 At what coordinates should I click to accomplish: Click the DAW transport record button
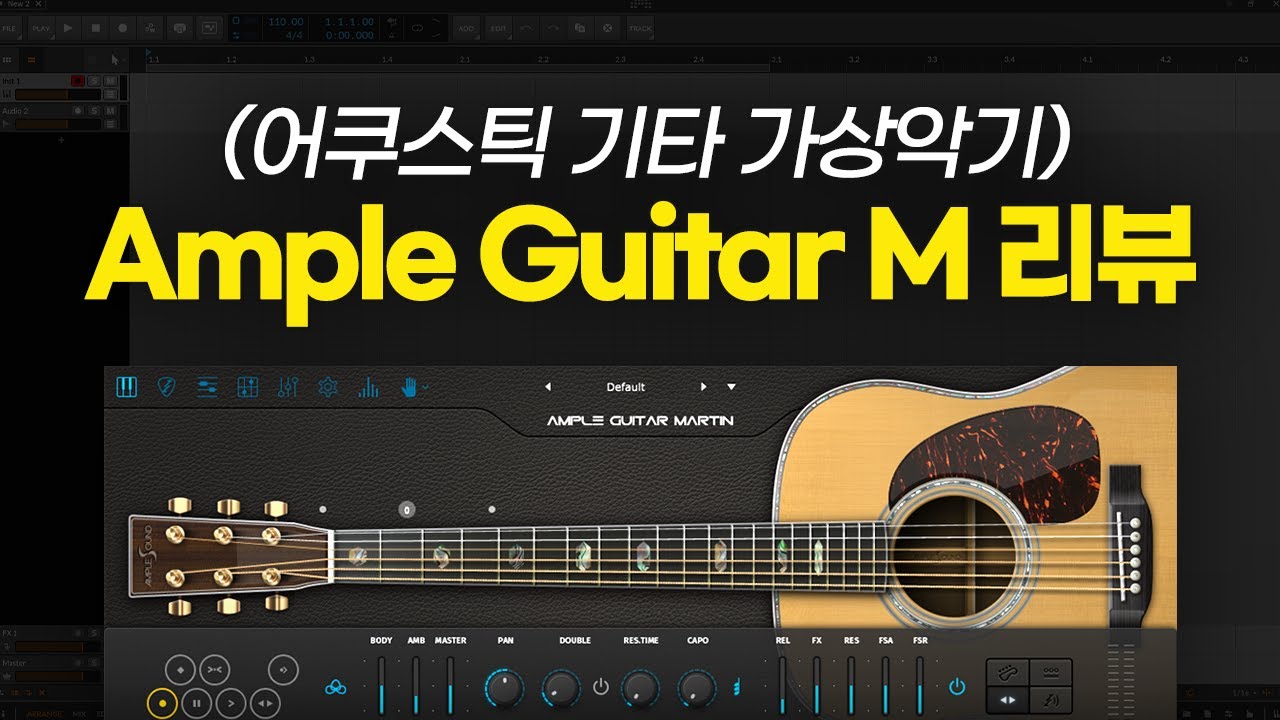123,28
